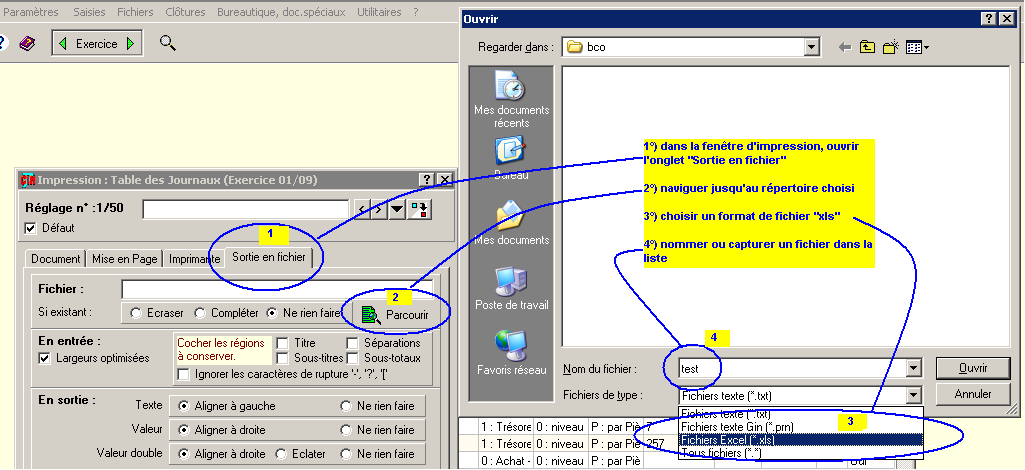This screenshot has width=1025, height=470.
Task: Open Poste de travail shortcut
Action: click(x=511, y=288)
